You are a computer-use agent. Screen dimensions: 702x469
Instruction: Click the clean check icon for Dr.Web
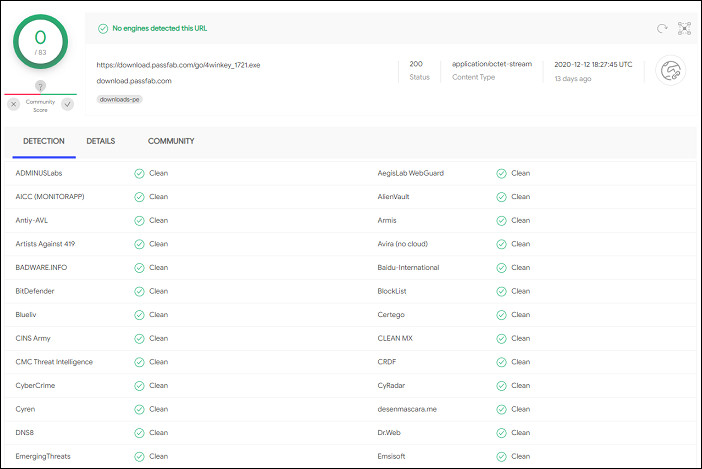pos(501,433)
